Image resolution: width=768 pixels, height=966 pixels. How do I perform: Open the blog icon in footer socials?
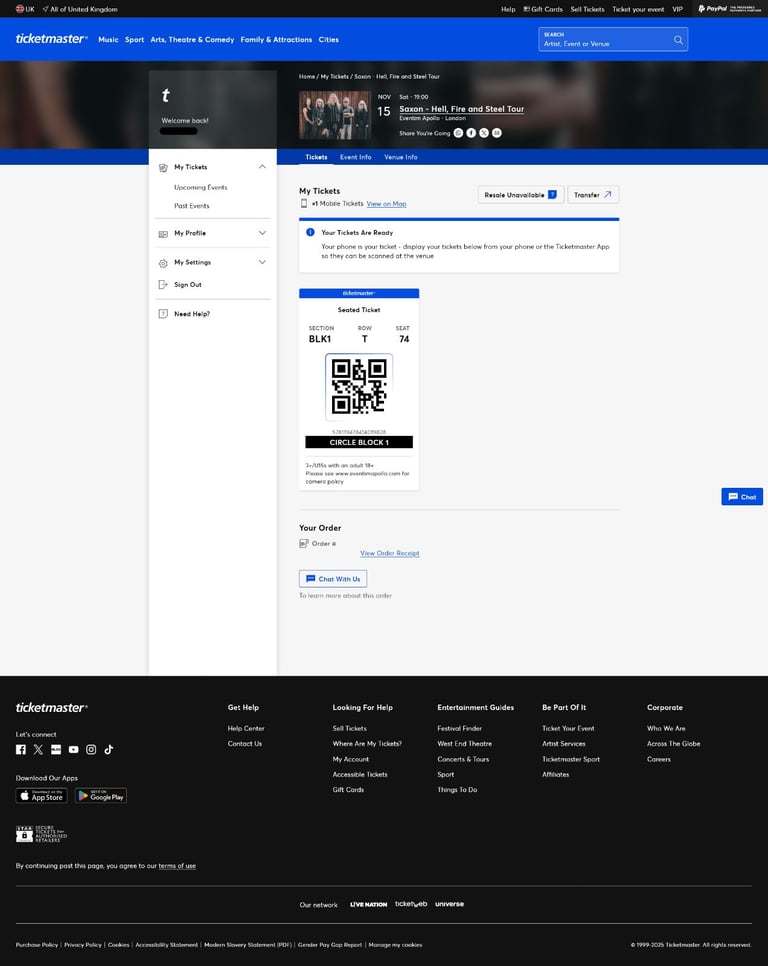click(56, 750)
